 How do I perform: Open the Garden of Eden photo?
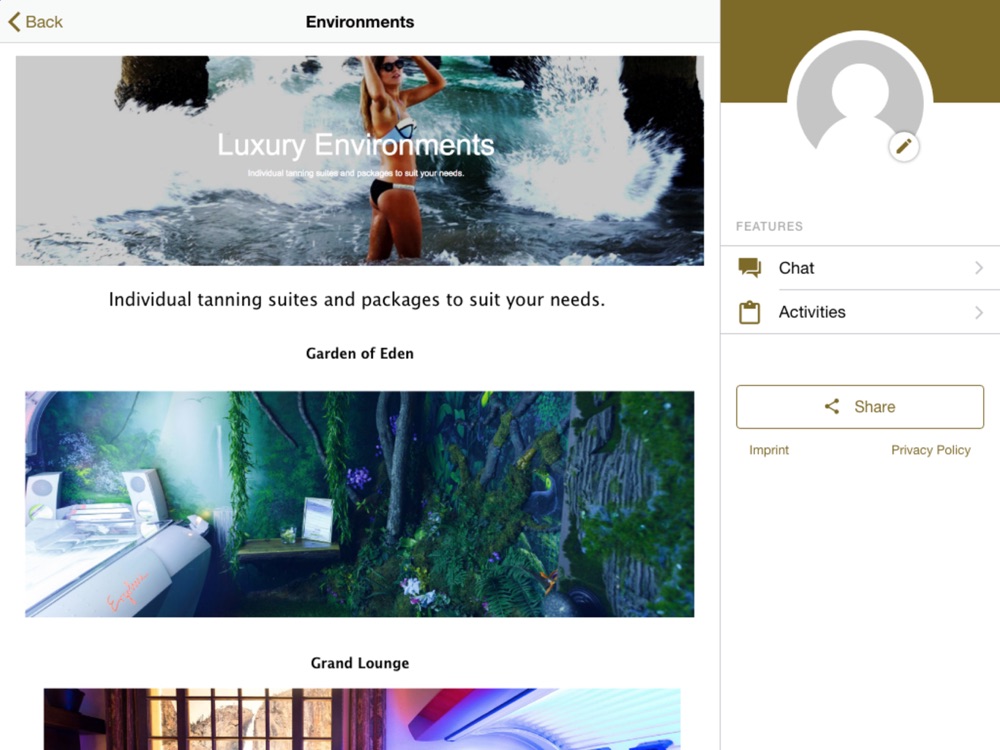(360, 504)
